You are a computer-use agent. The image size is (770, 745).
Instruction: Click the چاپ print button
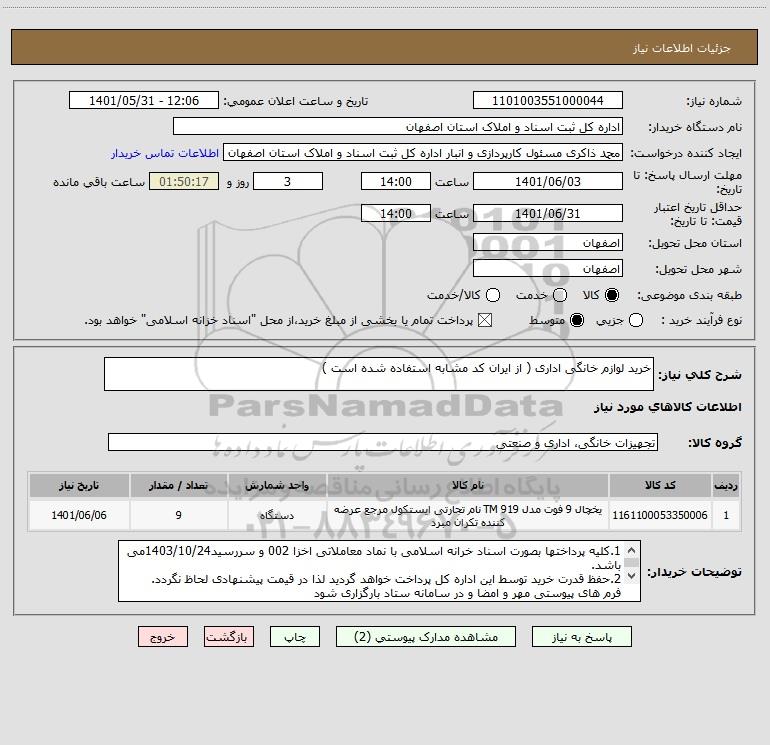295,637
